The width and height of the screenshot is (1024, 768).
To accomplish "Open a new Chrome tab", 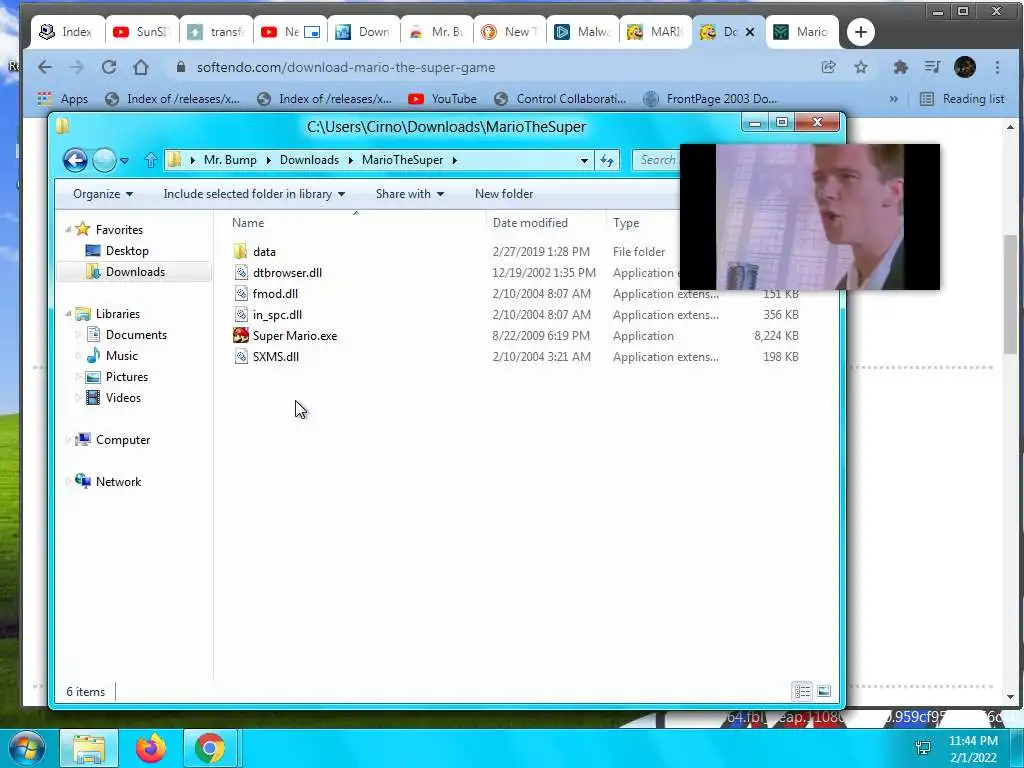I will [861, 31].
